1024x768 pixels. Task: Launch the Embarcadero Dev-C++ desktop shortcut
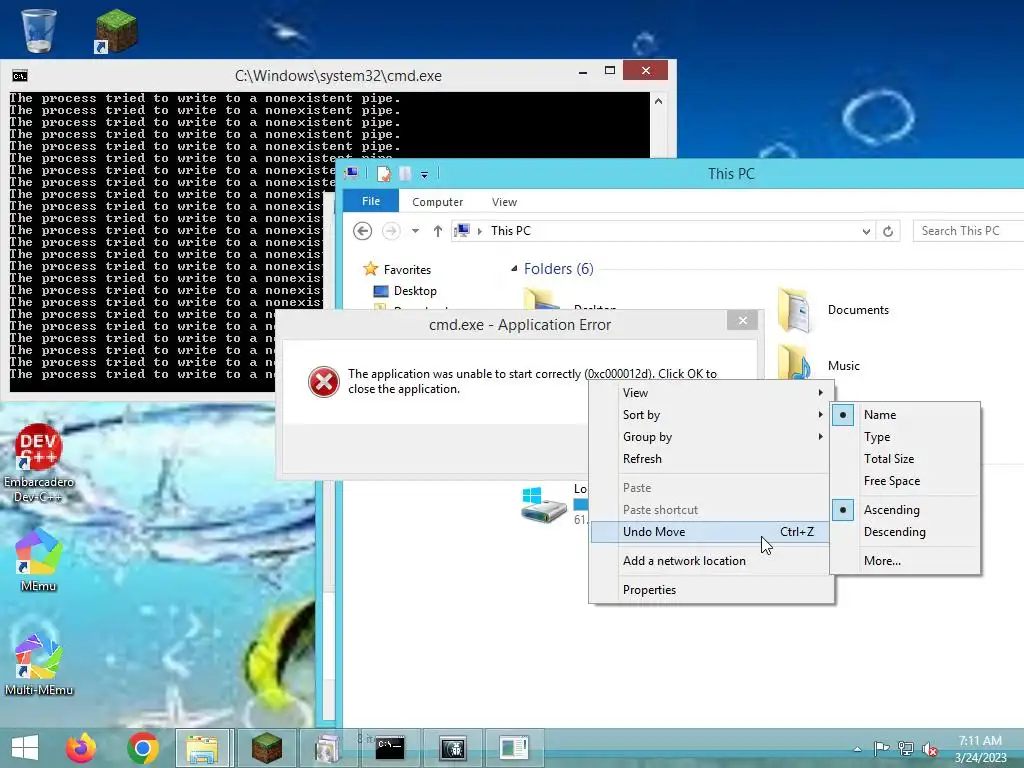coord(39,463)
